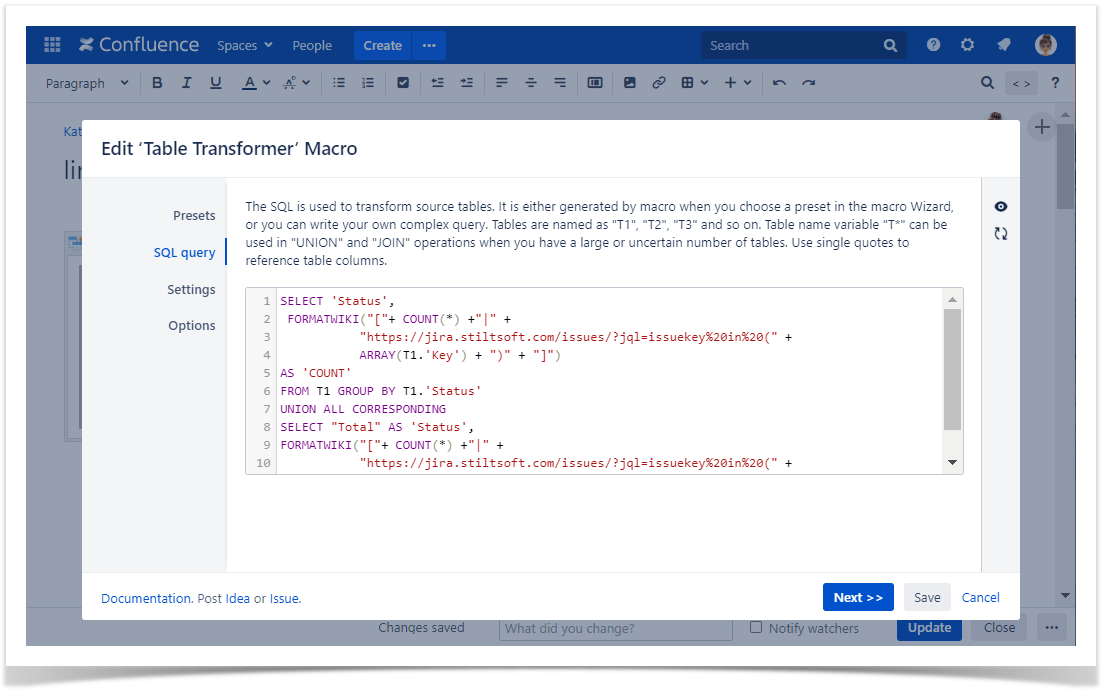Open the Idea link
Screen dimensions: 1110x695
237,599
